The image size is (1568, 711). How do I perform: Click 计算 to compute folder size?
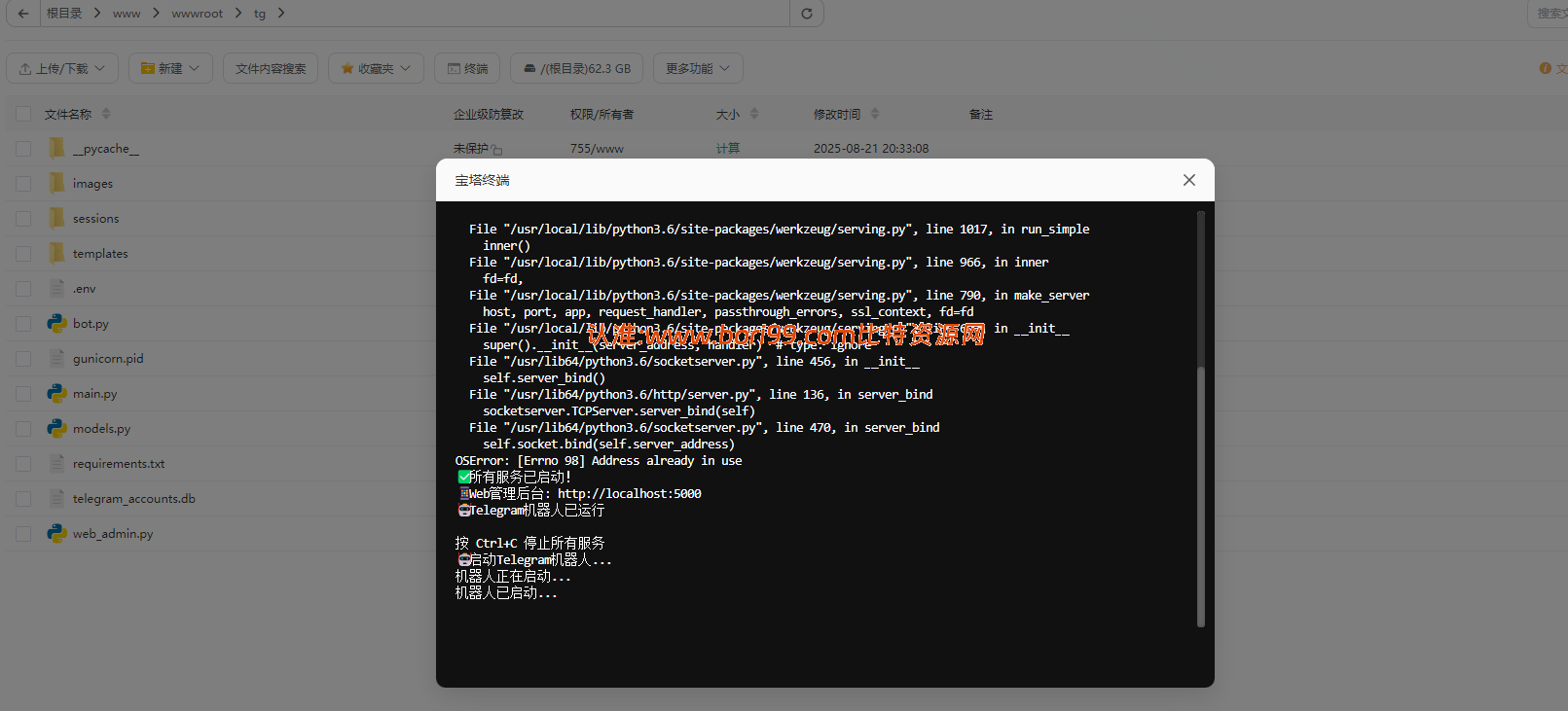point(728,149)
